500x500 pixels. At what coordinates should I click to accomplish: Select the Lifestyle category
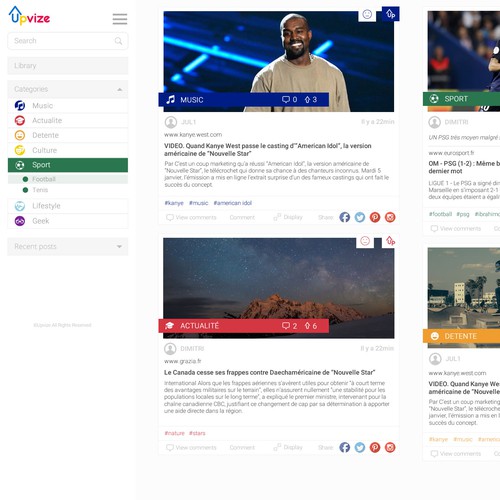[68, 206]
